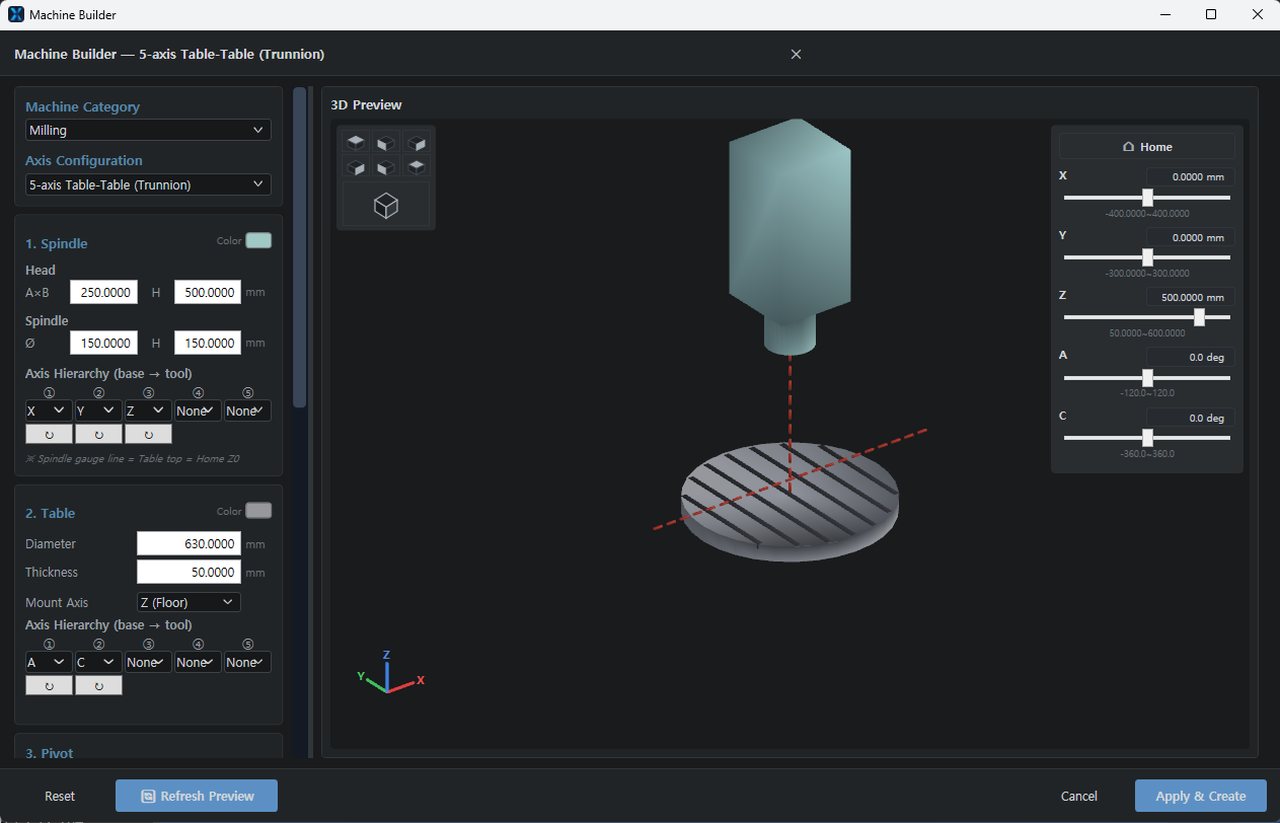
Task: Click the Home button in axis panel
Action: tap(1147, 146)
